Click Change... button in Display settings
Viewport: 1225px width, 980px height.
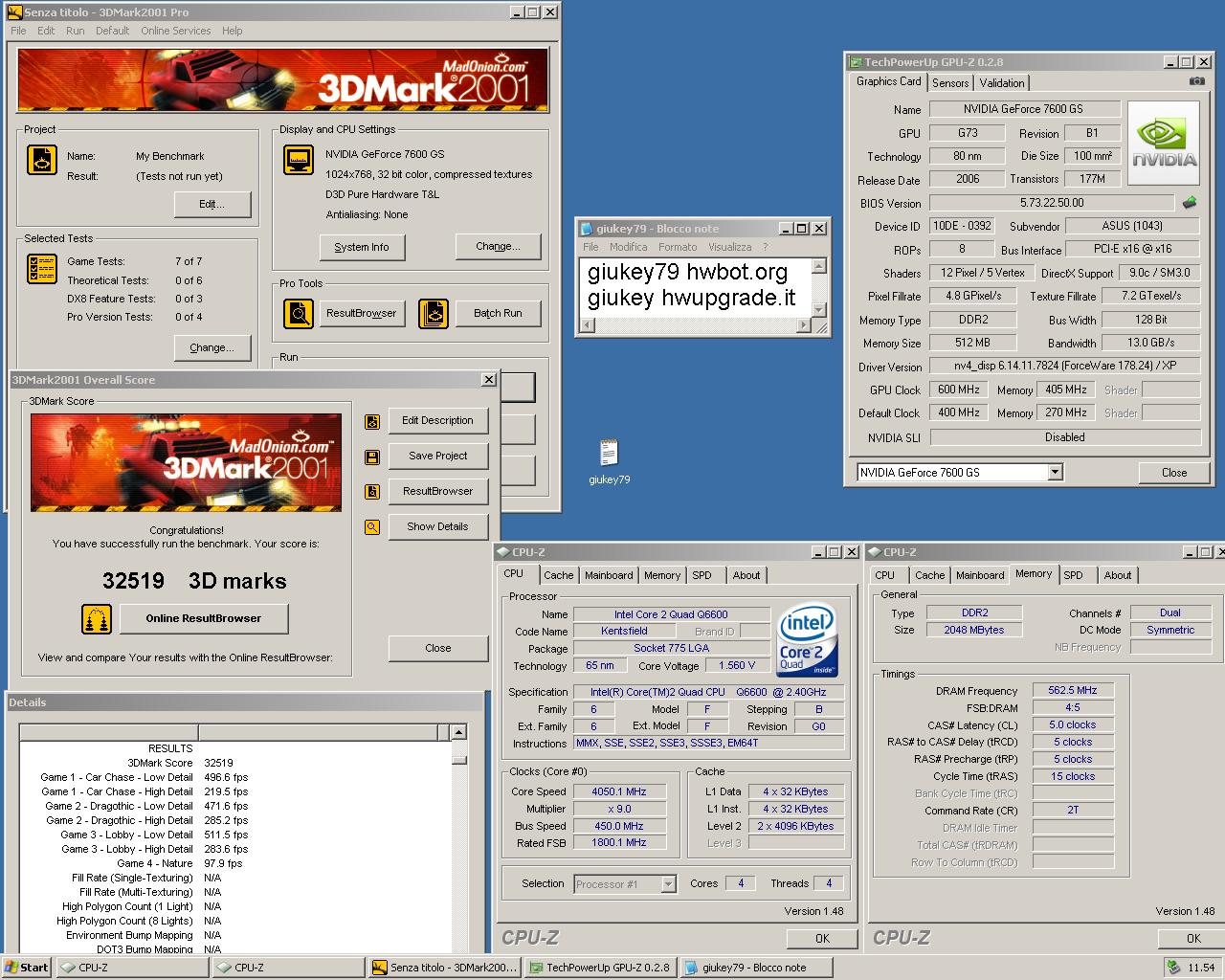tap(498, 246)
